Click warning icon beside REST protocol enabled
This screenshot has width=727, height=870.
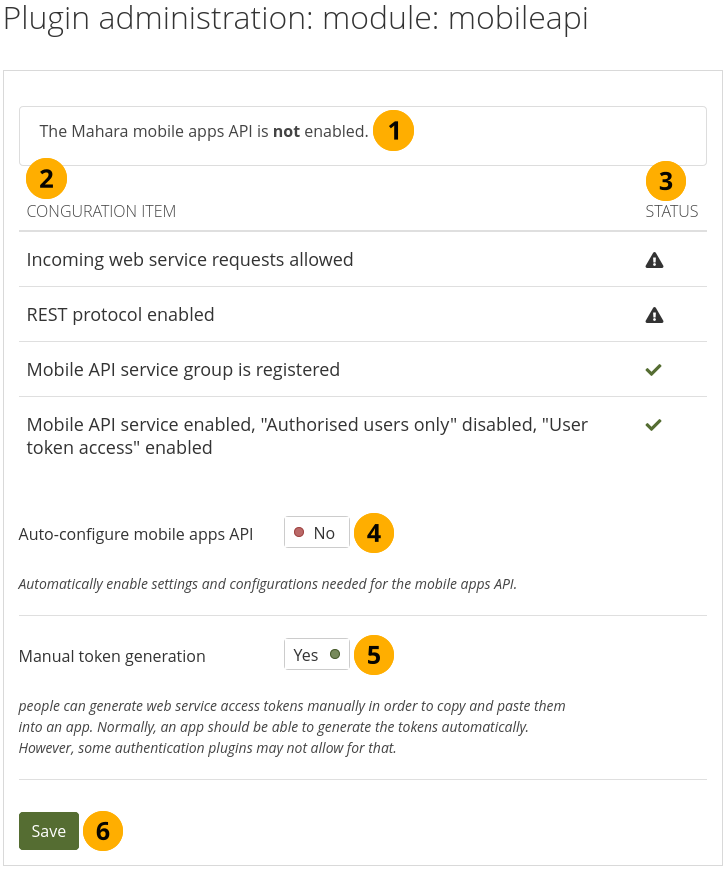pyautogui.click(x=654, y=315)
